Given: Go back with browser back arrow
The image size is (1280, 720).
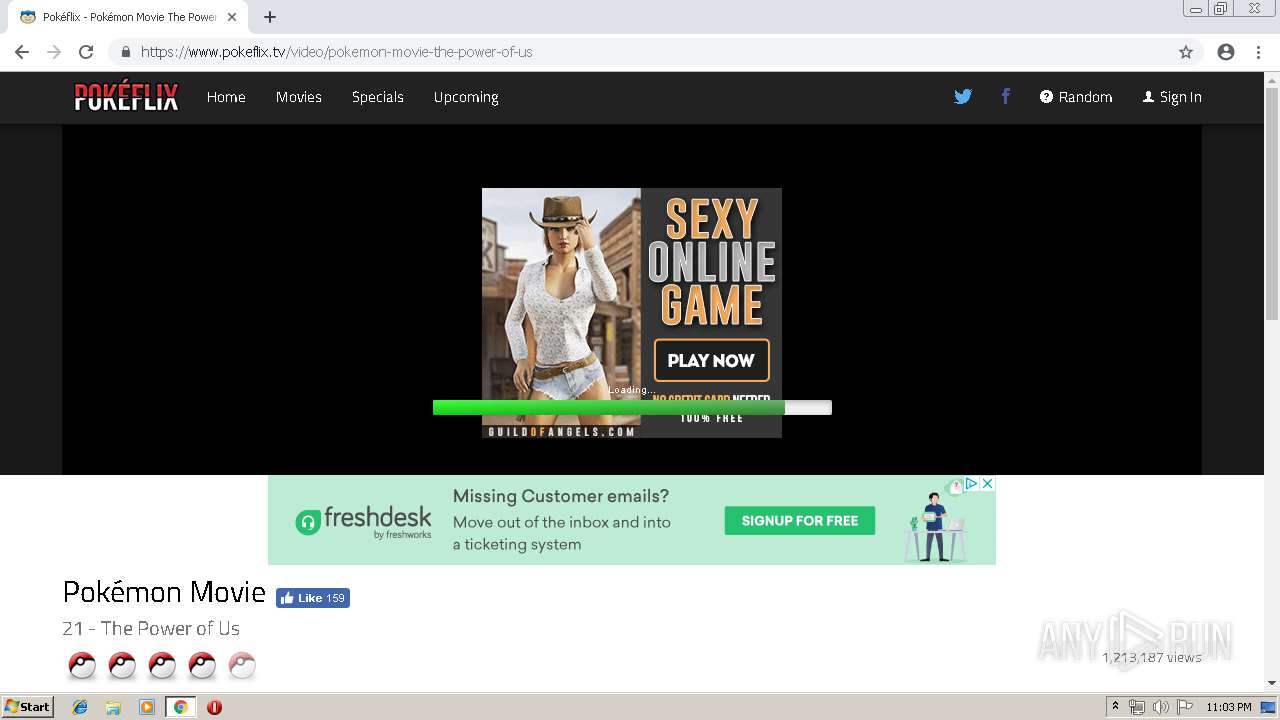Looking at the screenshot, I should point(22,52).
